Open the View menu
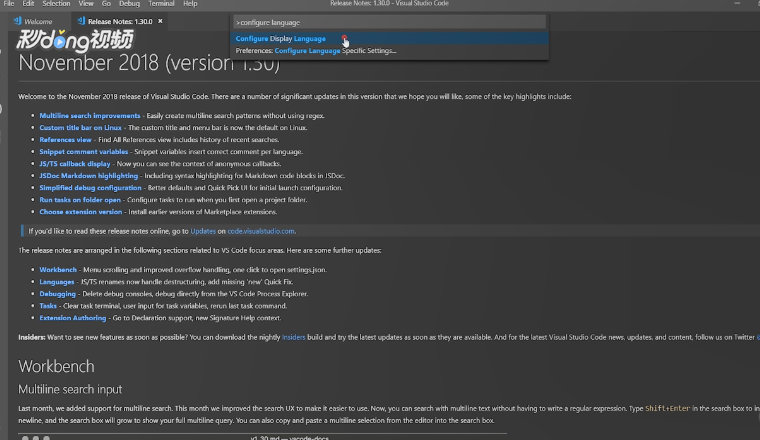 [86, 3]
